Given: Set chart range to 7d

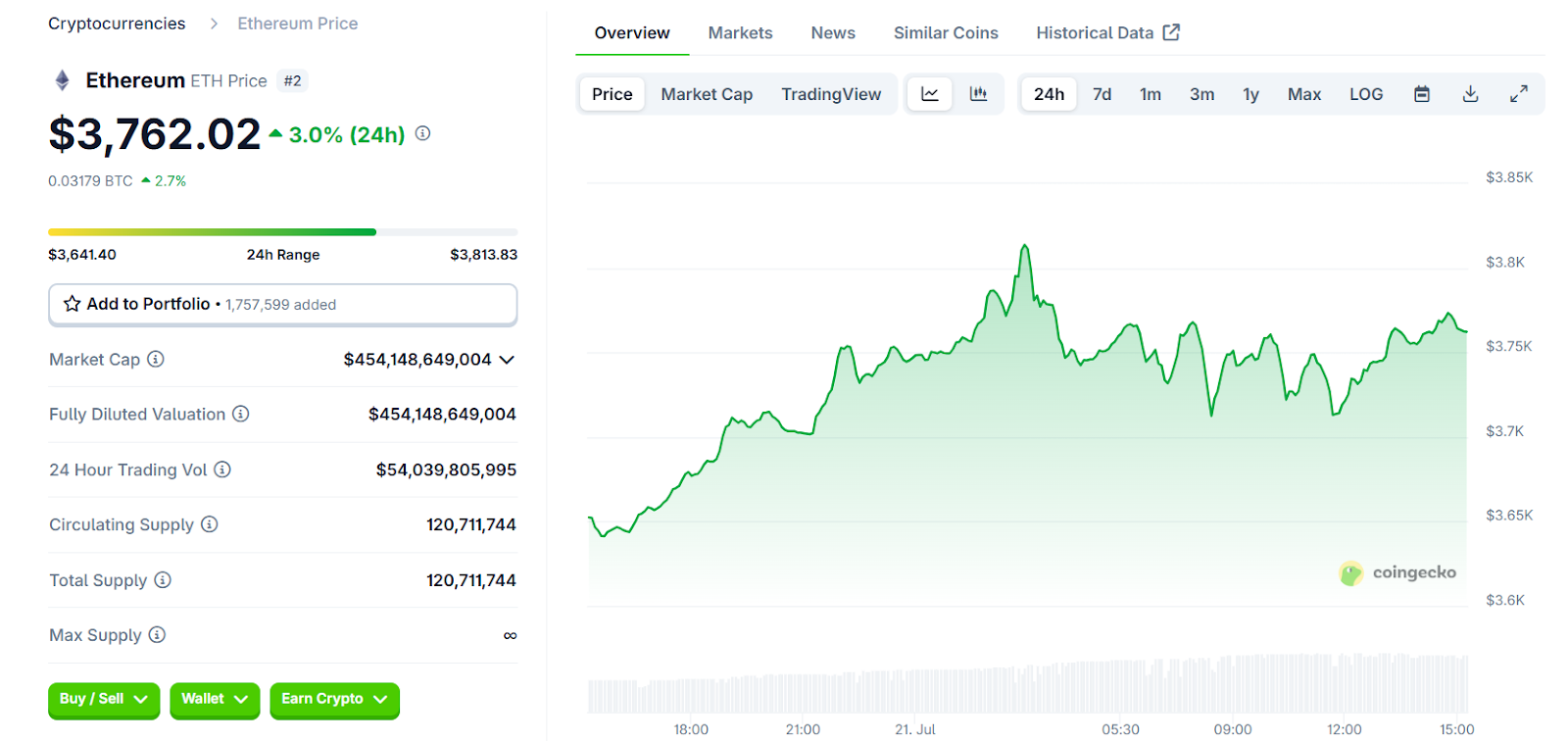Looking at the screenshot, I should tap(1102, 94).
